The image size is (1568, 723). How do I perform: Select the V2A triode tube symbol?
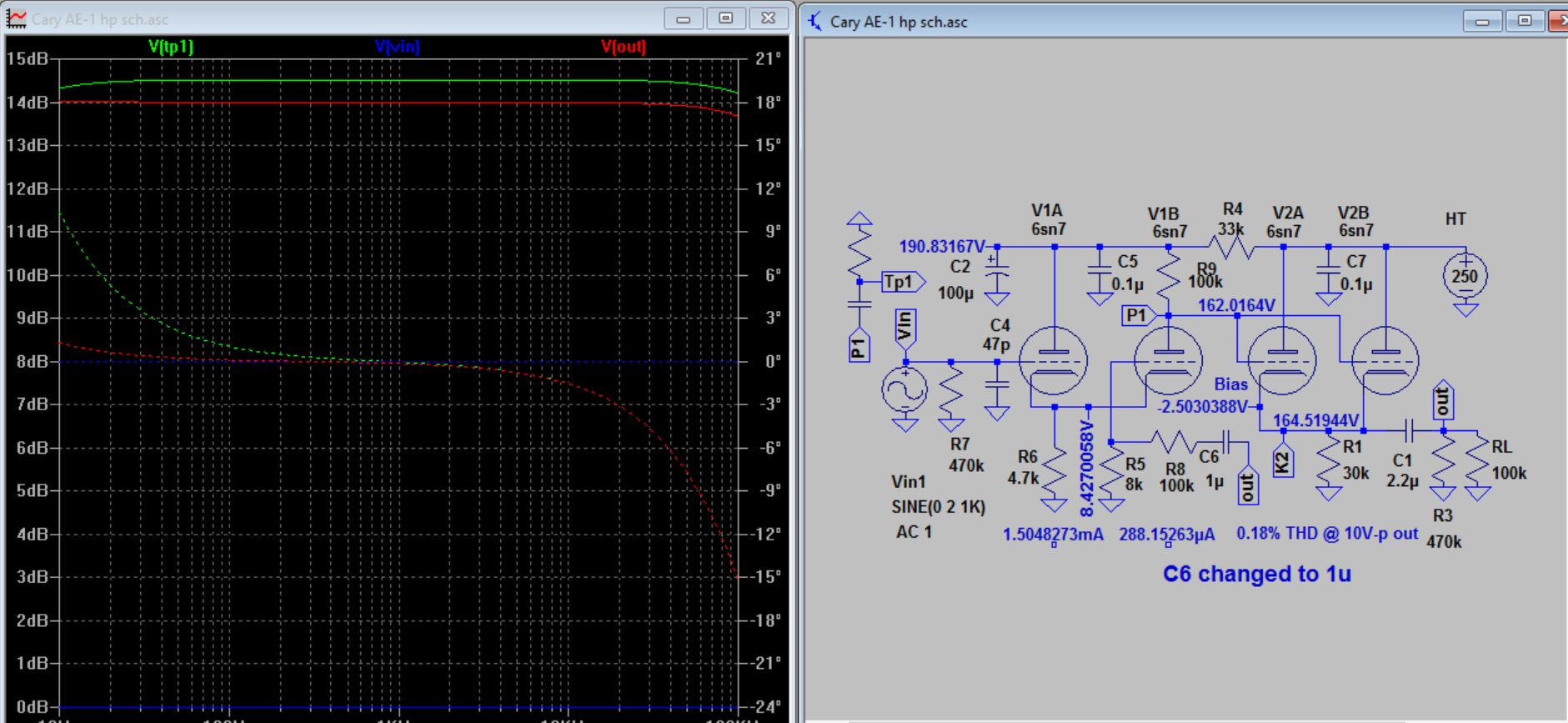[x=1282, y=360]
